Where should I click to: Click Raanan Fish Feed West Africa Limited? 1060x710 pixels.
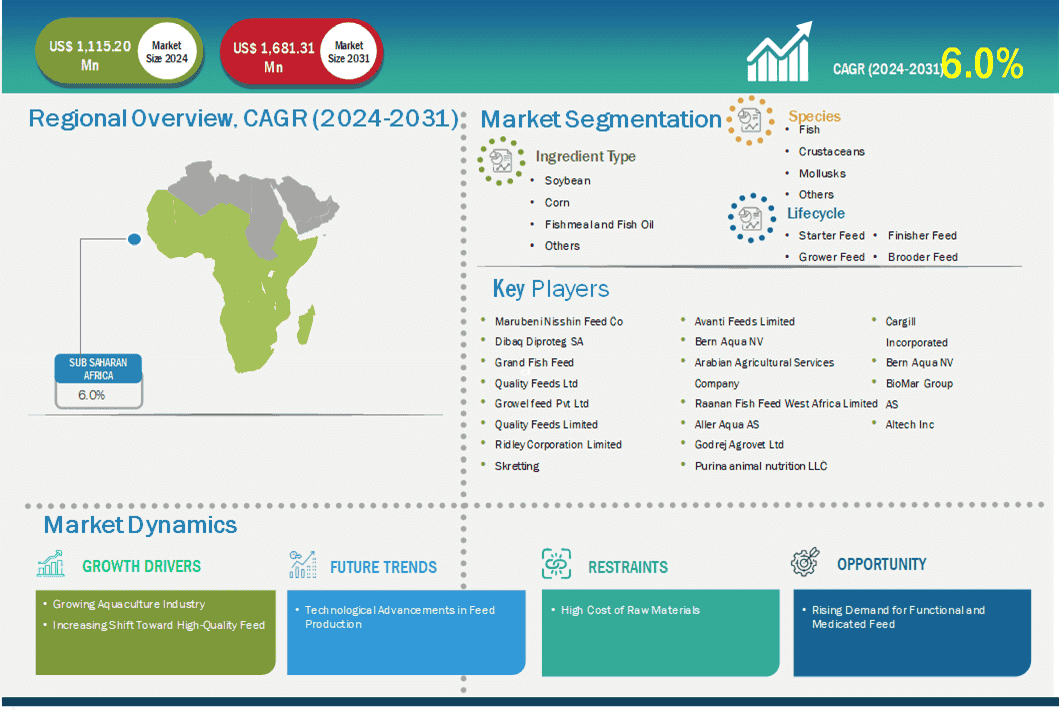(786, 404)
